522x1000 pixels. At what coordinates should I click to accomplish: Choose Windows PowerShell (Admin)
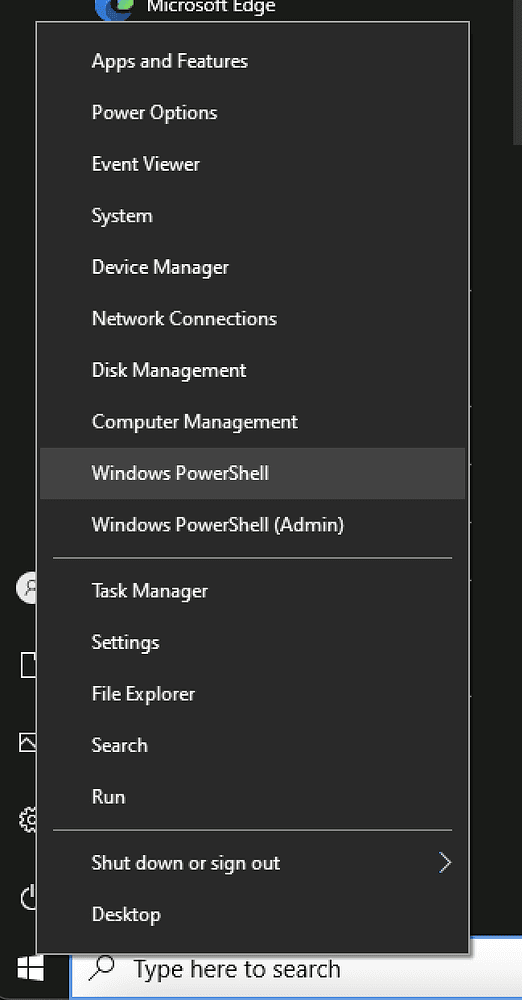[x=252, y=525]
